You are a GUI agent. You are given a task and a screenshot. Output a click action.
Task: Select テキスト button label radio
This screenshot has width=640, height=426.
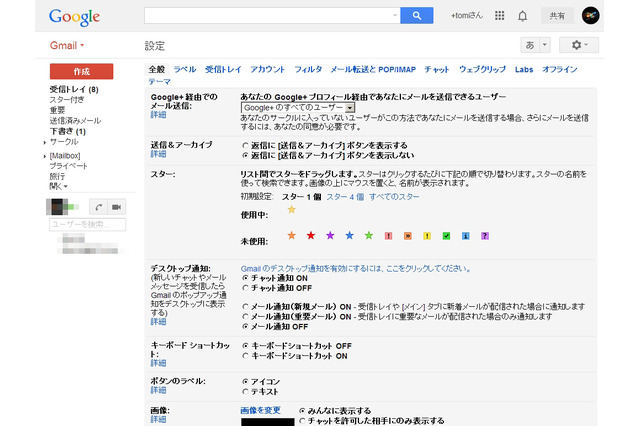[x=245, y=392]
